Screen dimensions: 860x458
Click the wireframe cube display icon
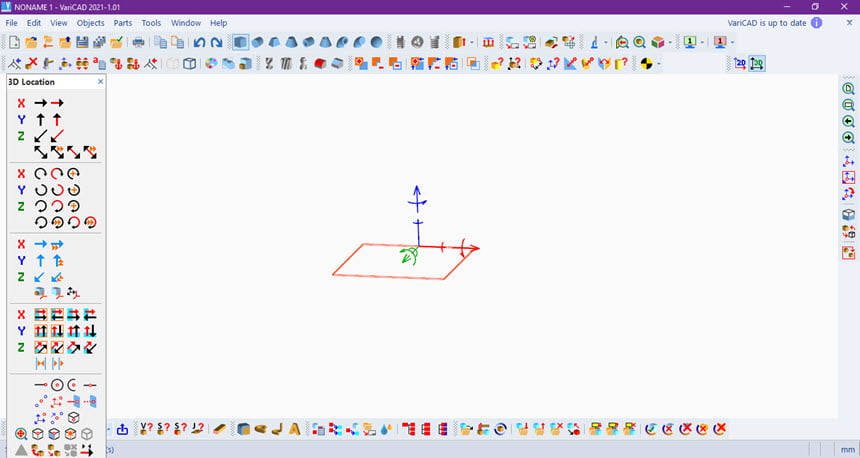point(189,64)
